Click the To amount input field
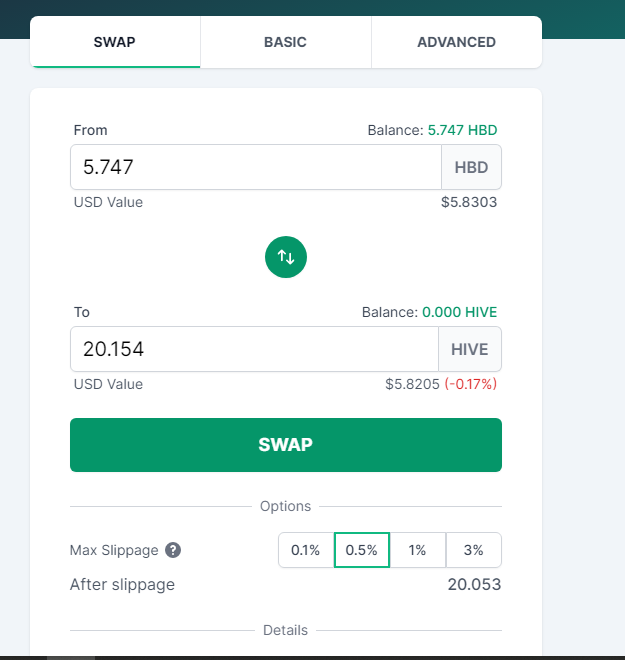 tap(254, 349)
